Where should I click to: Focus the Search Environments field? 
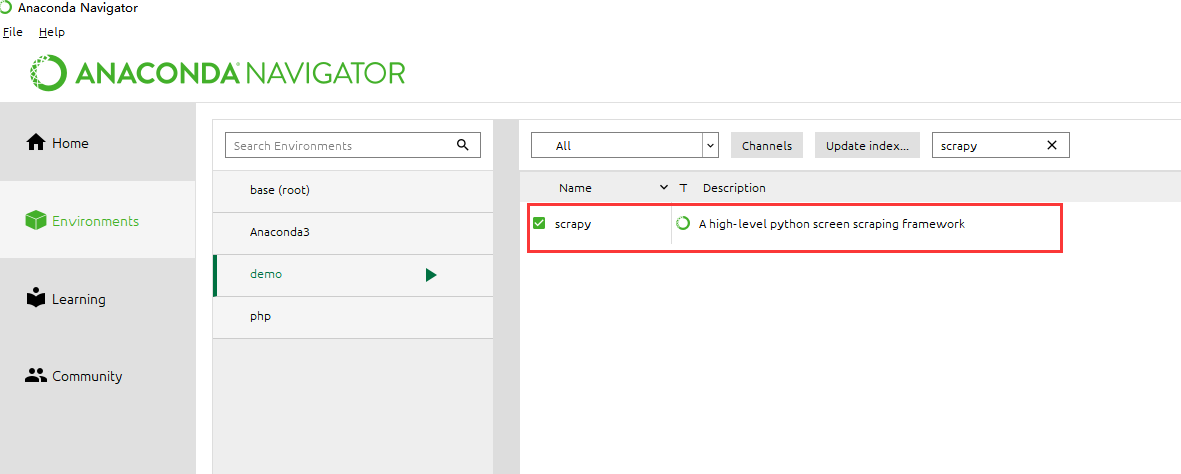[x=352, y=145]
